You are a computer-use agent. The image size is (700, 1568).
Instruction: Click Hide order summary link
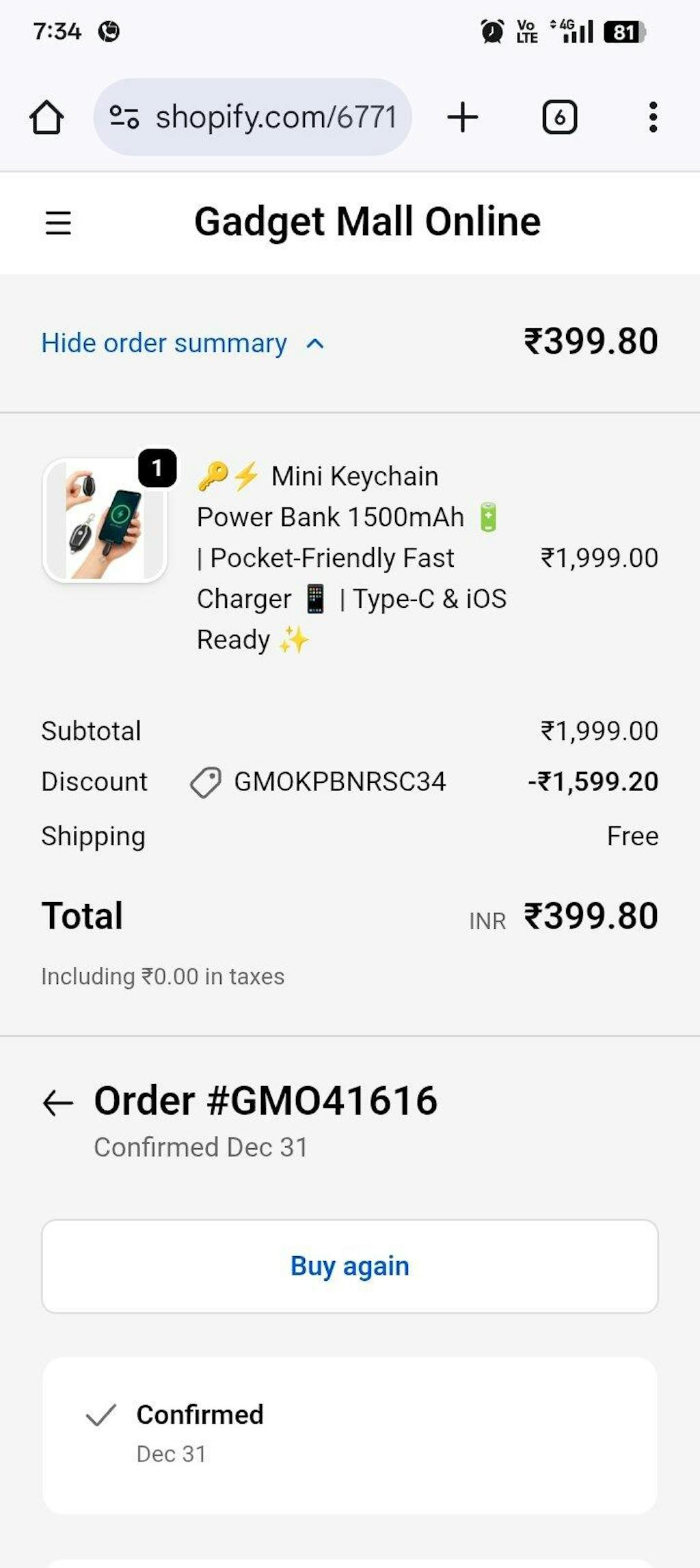coord(164,343)
